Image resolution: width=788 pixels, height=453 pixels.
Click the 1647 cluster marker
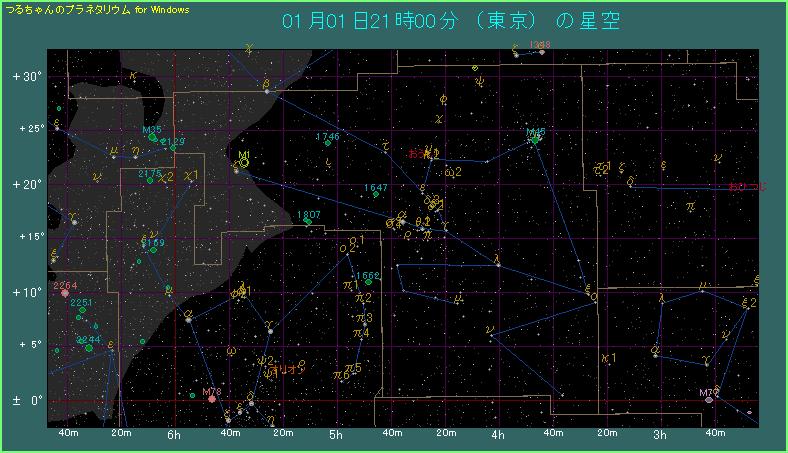(376, 194)
